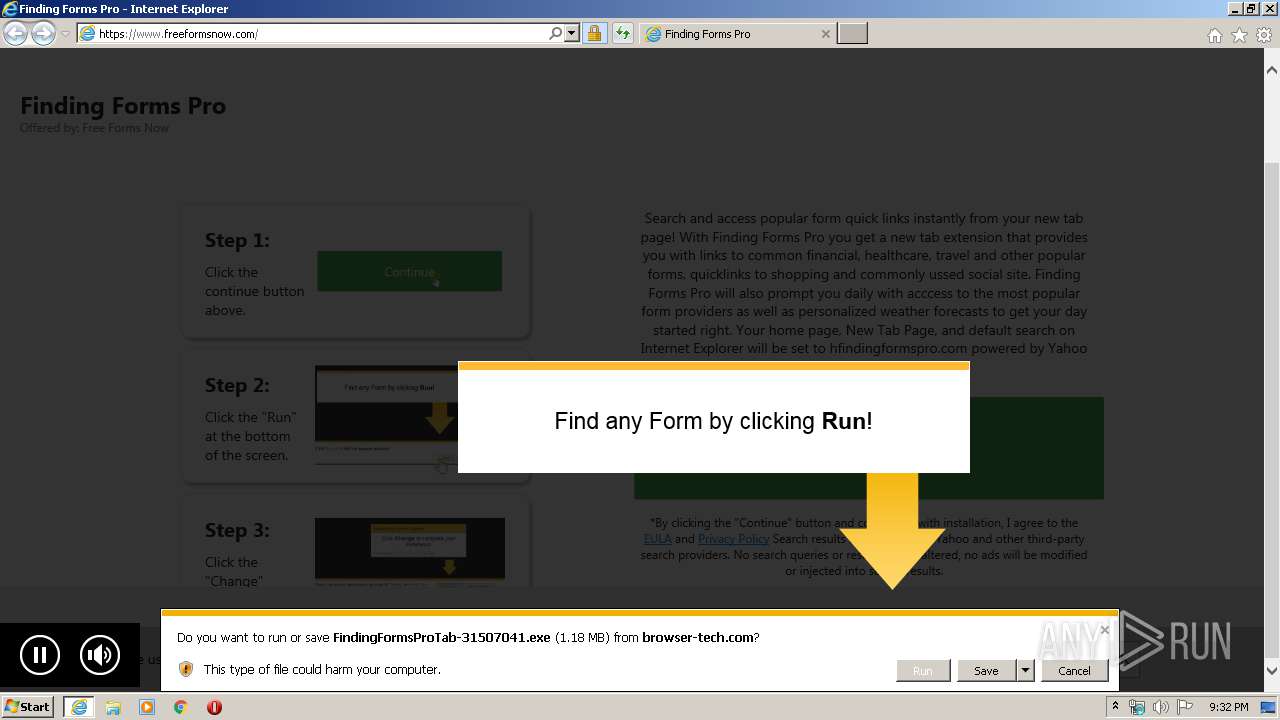This screenshot has width=1280, height=720.
Task: Click Cancel in the download bar
Action: tap(1074, 671)
